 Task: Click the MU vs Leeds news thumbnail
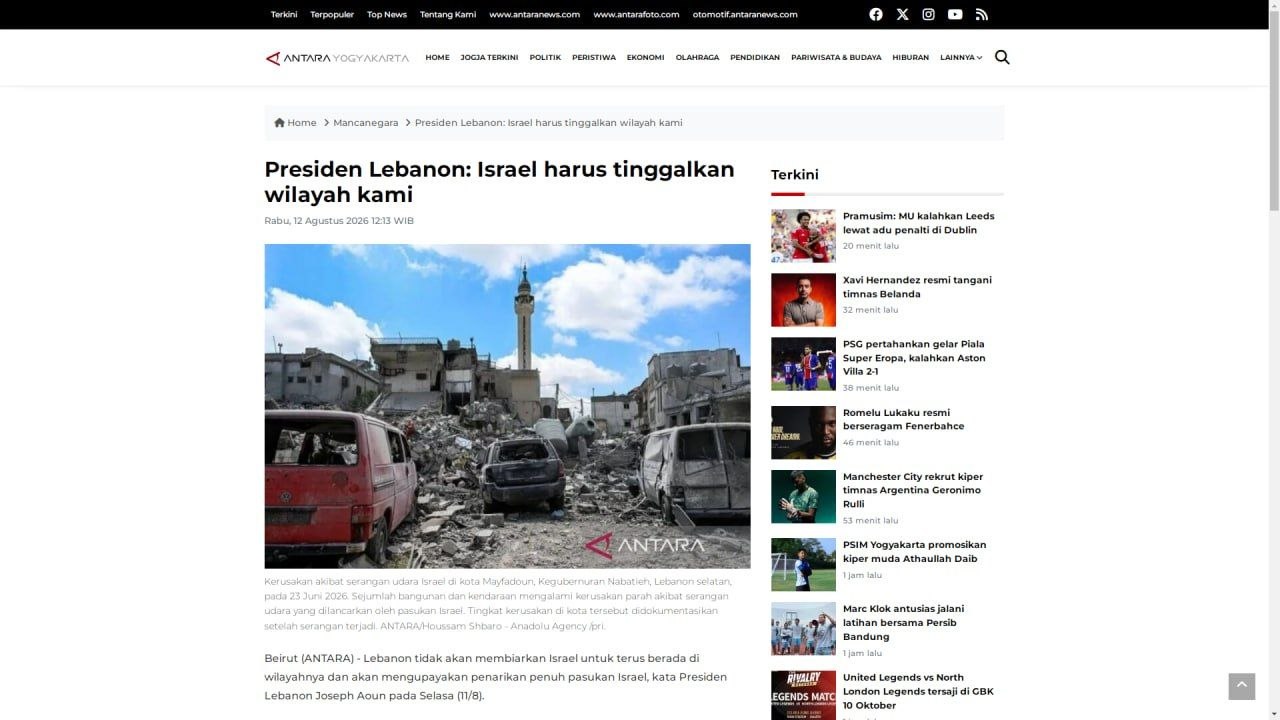(x=803, y=236)
